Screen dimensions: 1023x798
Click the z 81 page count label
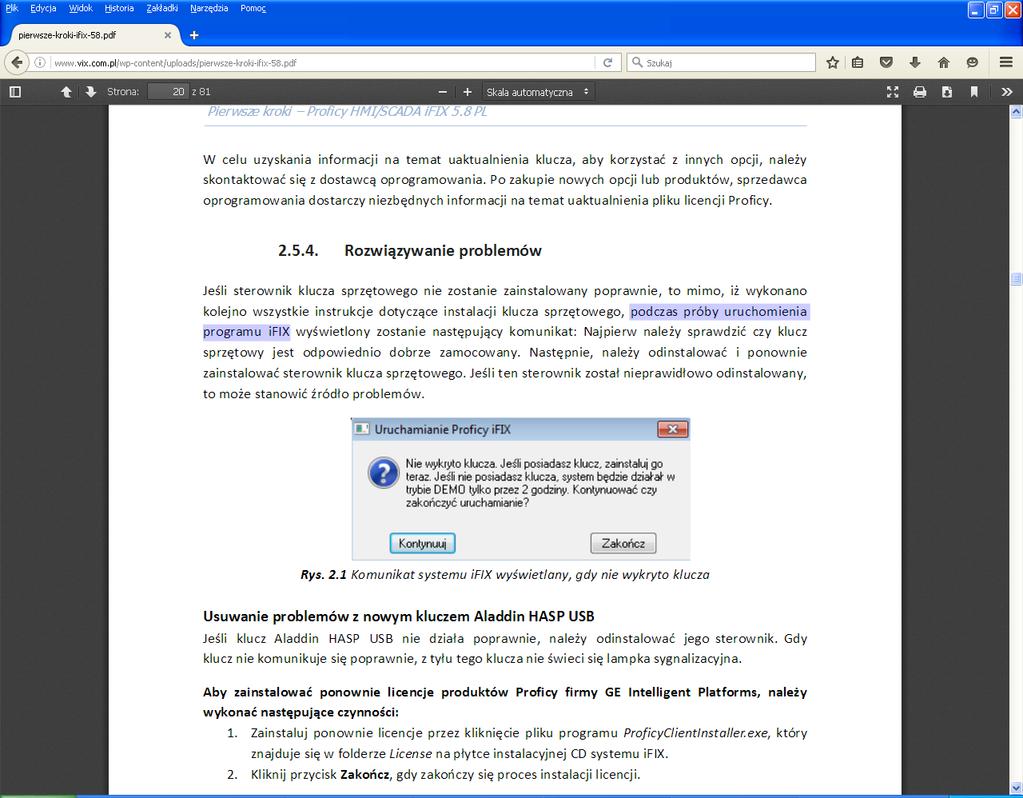click(201, 92)
